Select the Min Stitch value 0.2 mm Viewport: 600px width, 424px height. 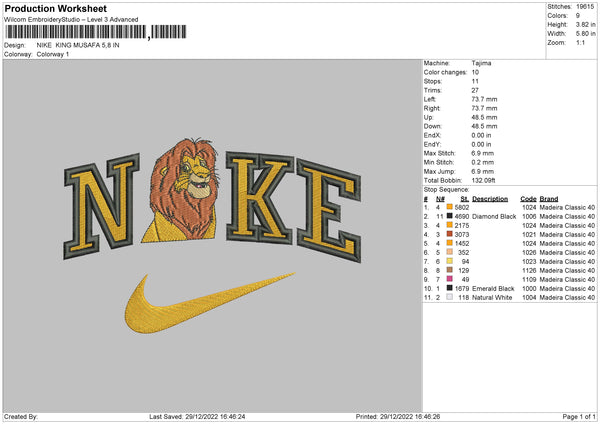point(483,162)
